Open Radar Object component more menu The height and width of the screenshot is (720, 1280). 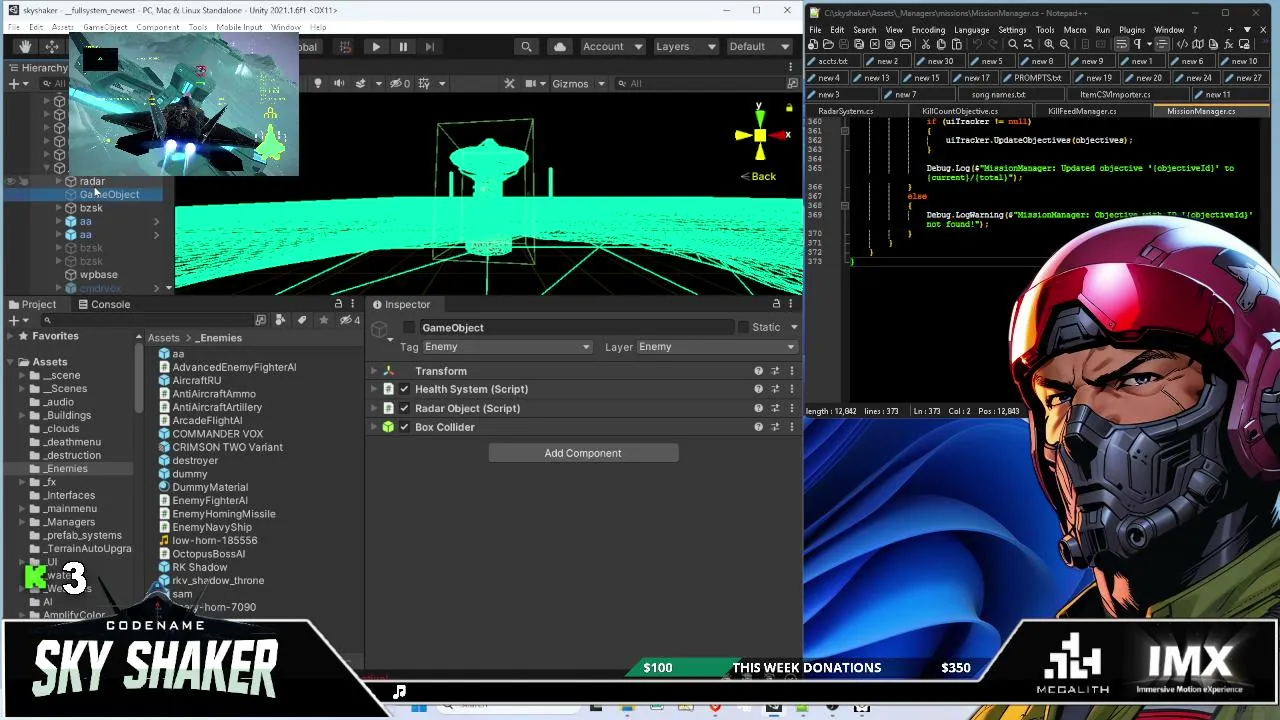pyautogui.click(x=791, y=408)
